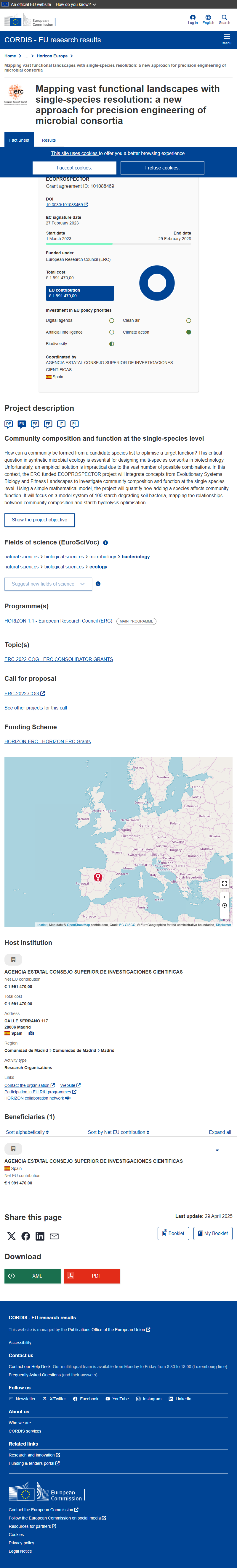
Task: Click the map location marker in Spain
Action: [97, 877]
